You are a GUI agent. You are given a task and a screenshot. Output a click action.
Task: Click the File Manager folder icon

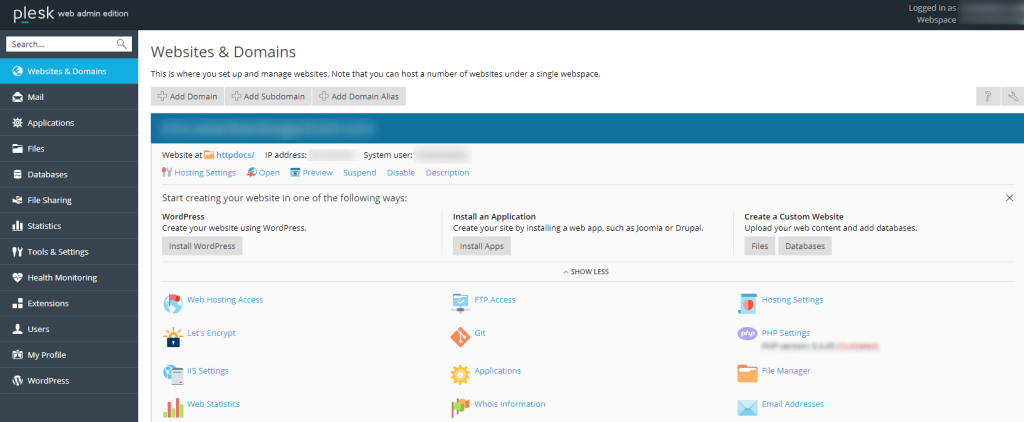click(747, 372)
